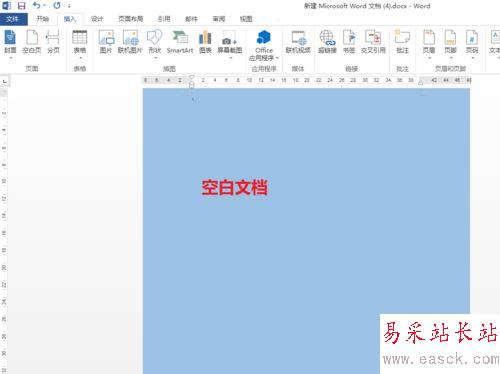Click the Save icon in Quick Access Toolbar

pos(21,6)
